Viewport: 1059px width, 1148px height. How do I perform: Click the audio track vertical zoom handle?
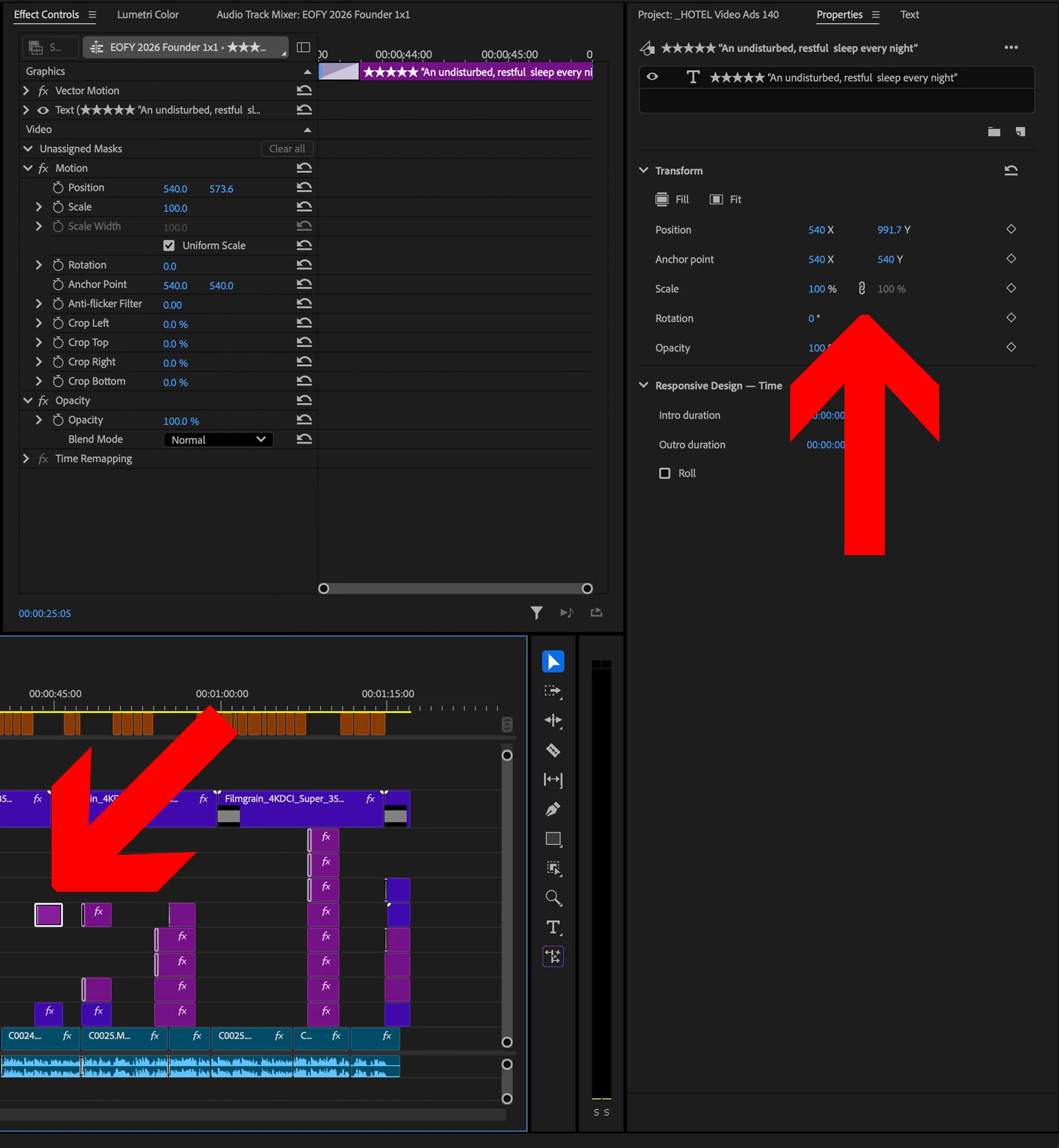coord(507,1064)
